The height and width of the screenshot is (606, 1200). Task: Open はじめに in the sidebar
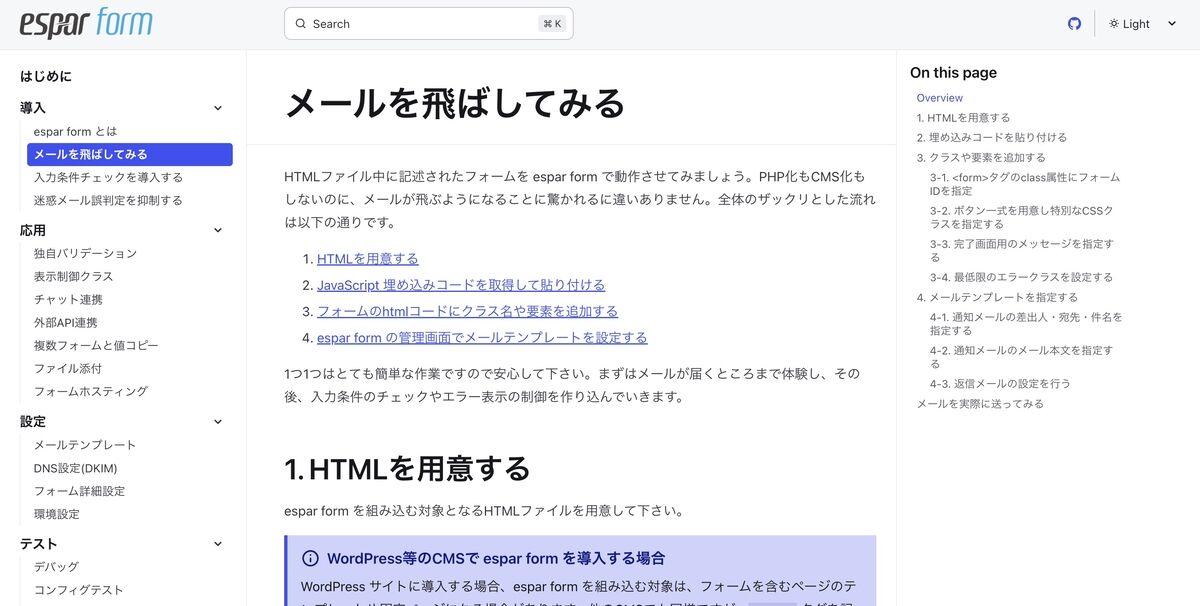click(x=46, y=76)
